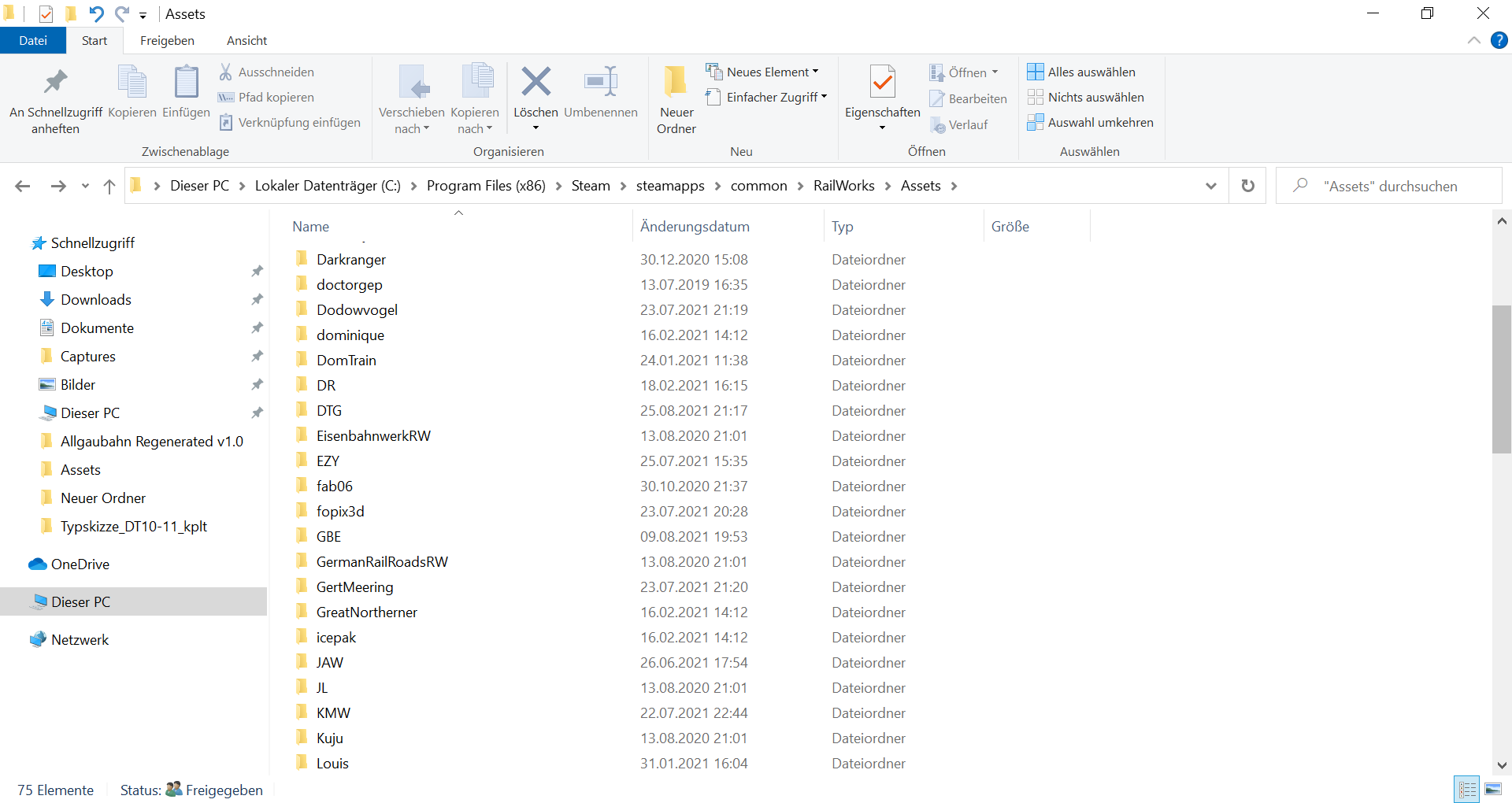
Task: Select the KMW folder
Action: click(333, 713)
